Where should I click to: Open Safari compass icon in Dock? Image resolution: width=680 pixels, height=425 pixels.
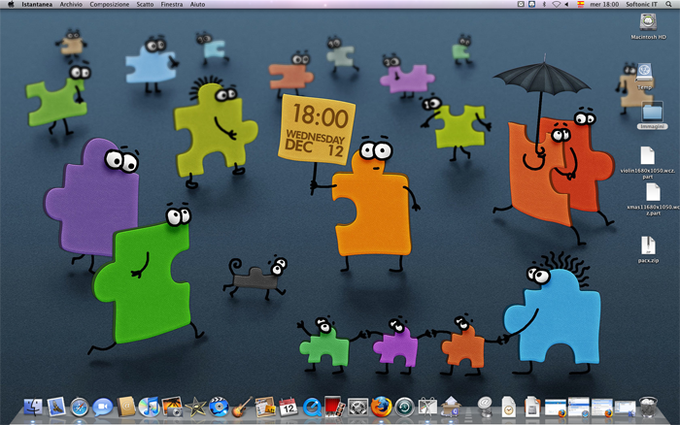[79, 408]
